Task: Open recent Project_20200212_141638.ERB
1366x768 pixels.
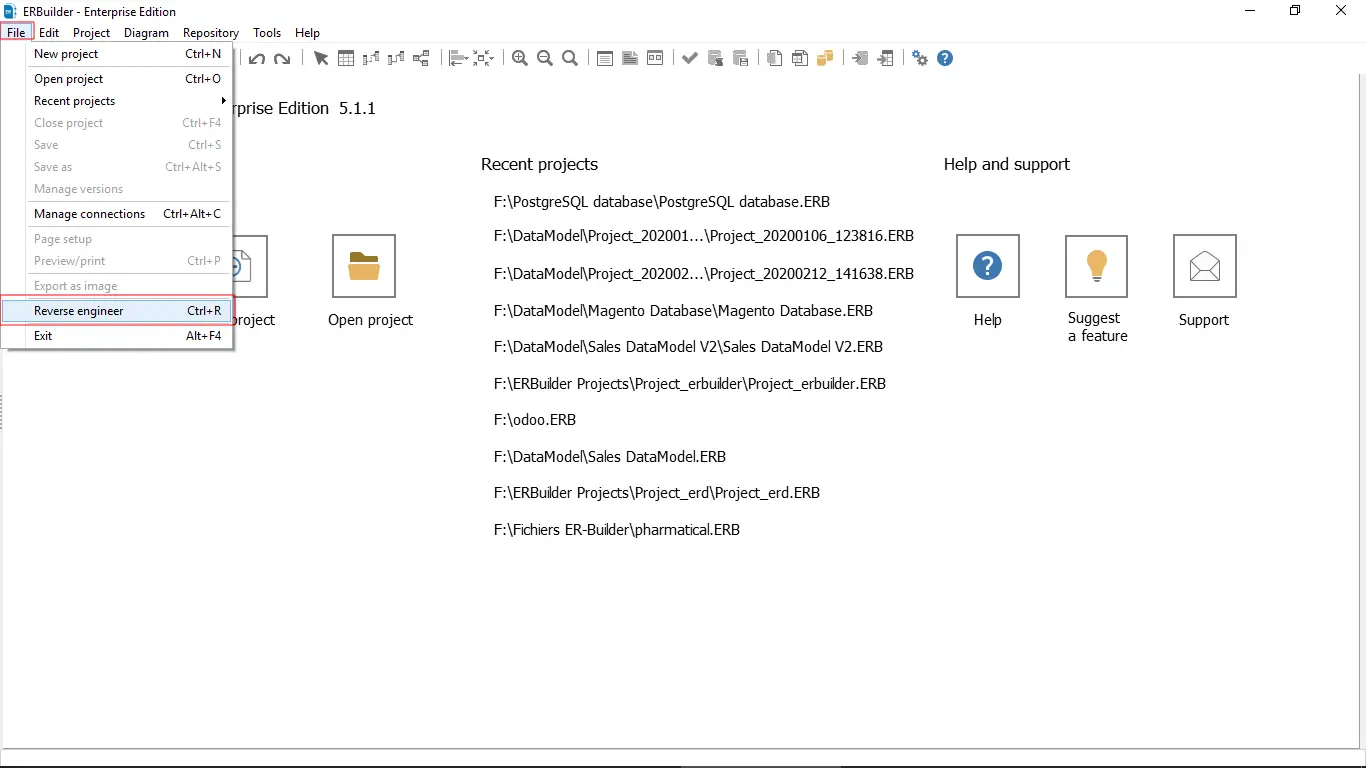Action: click(x=704, y=274)
